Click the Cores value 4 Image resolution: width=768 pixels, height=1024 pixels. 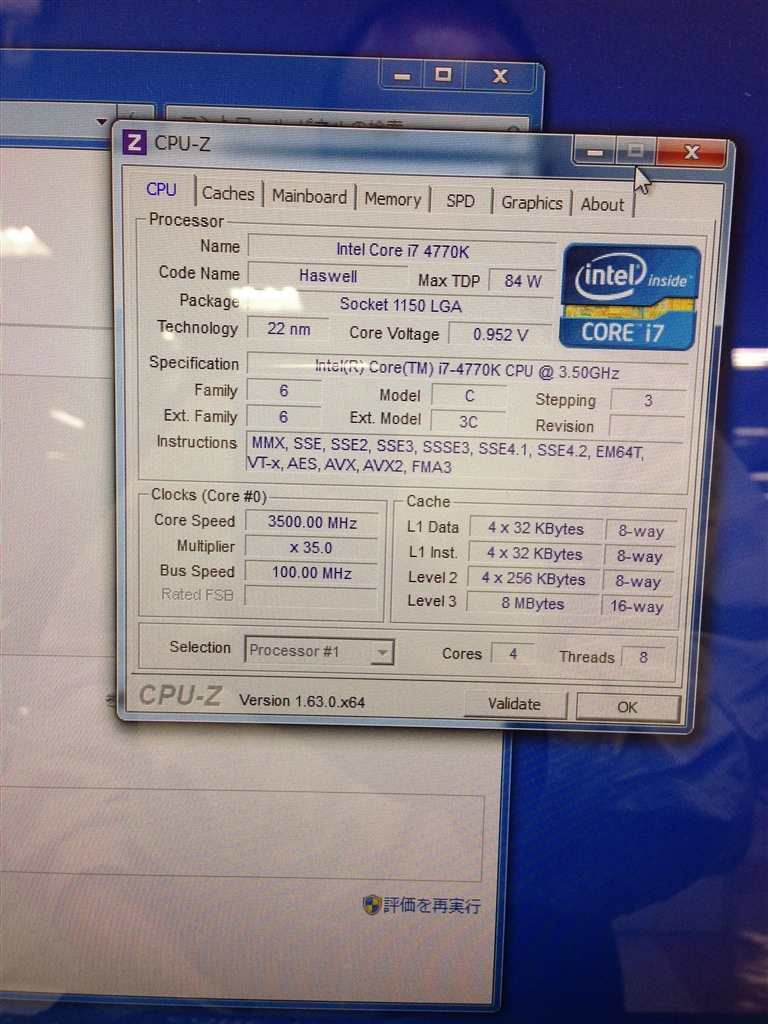pyautogui.click(x=513, y=654)
